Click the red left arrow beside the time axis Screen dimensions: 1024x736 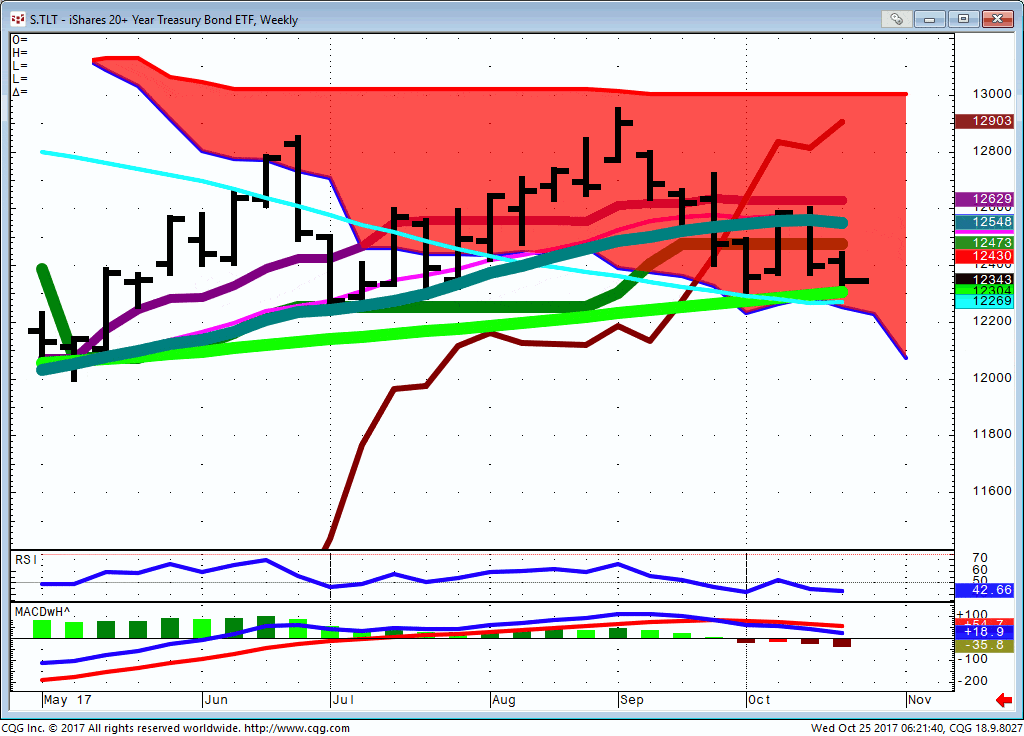[x=1004, y=700]
